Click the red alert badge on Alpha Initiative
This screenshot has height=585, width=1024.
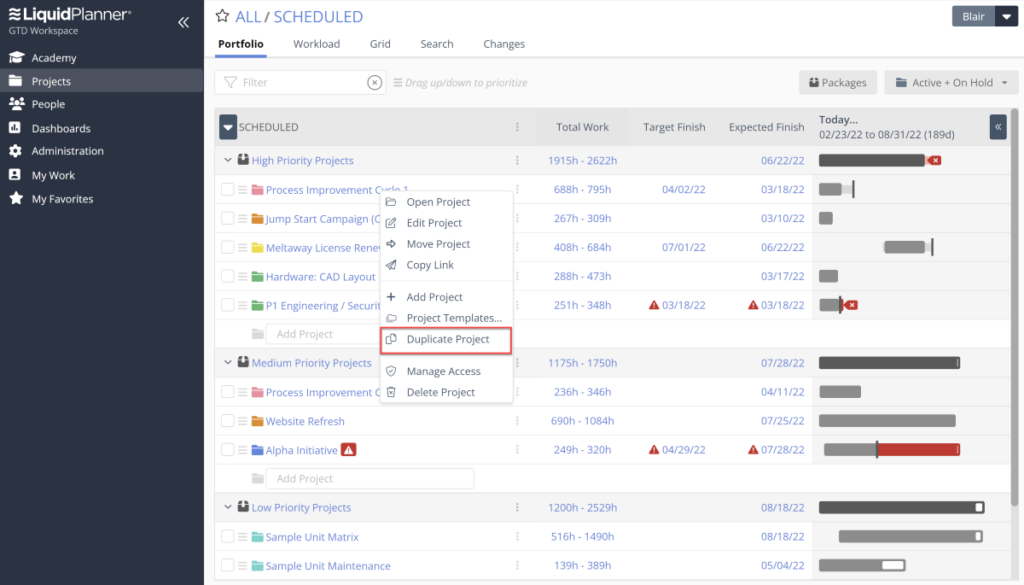[x=349, y=450]
